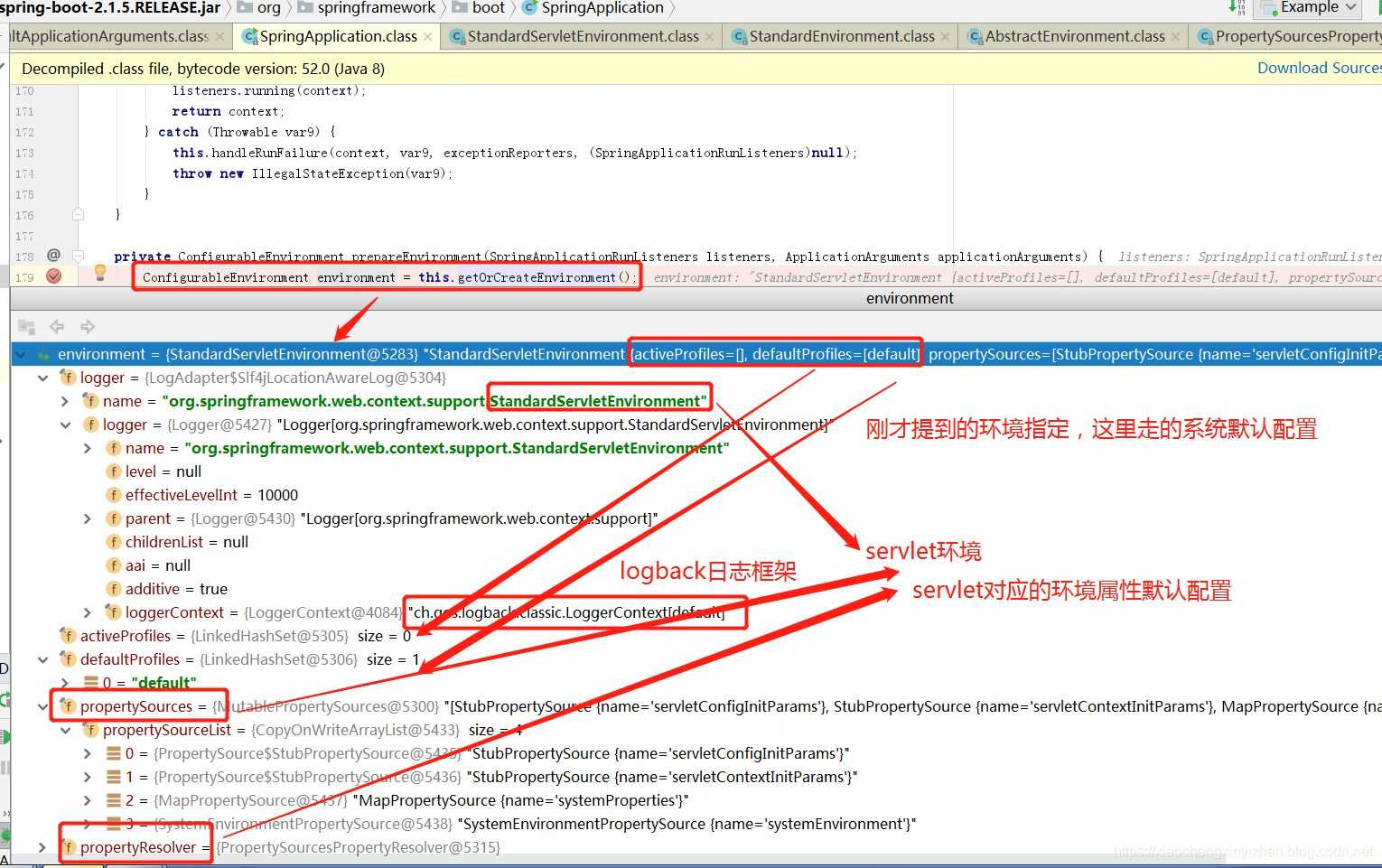
Task: Expand the servletContextInitParams list entry
Action: coord(88,777)
